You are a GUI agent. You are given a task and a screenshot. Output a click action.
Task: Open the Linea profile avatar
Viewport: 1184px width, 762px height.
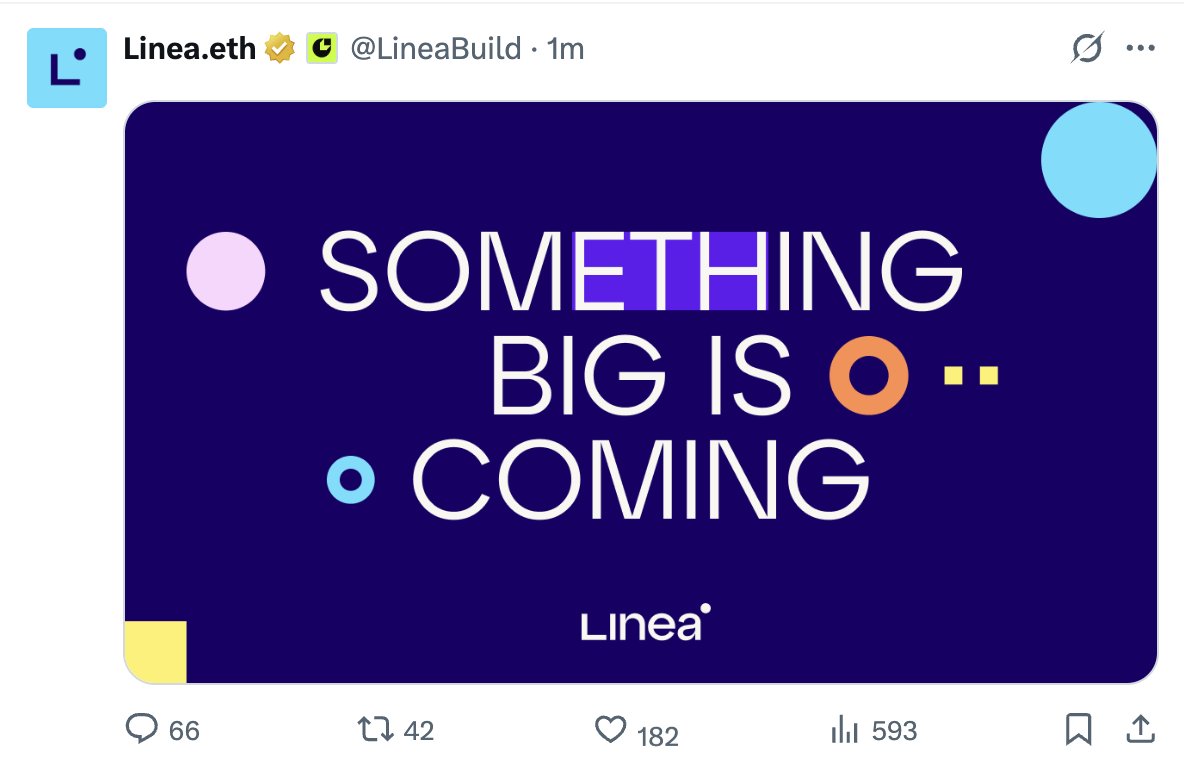(x=66, y=68)
